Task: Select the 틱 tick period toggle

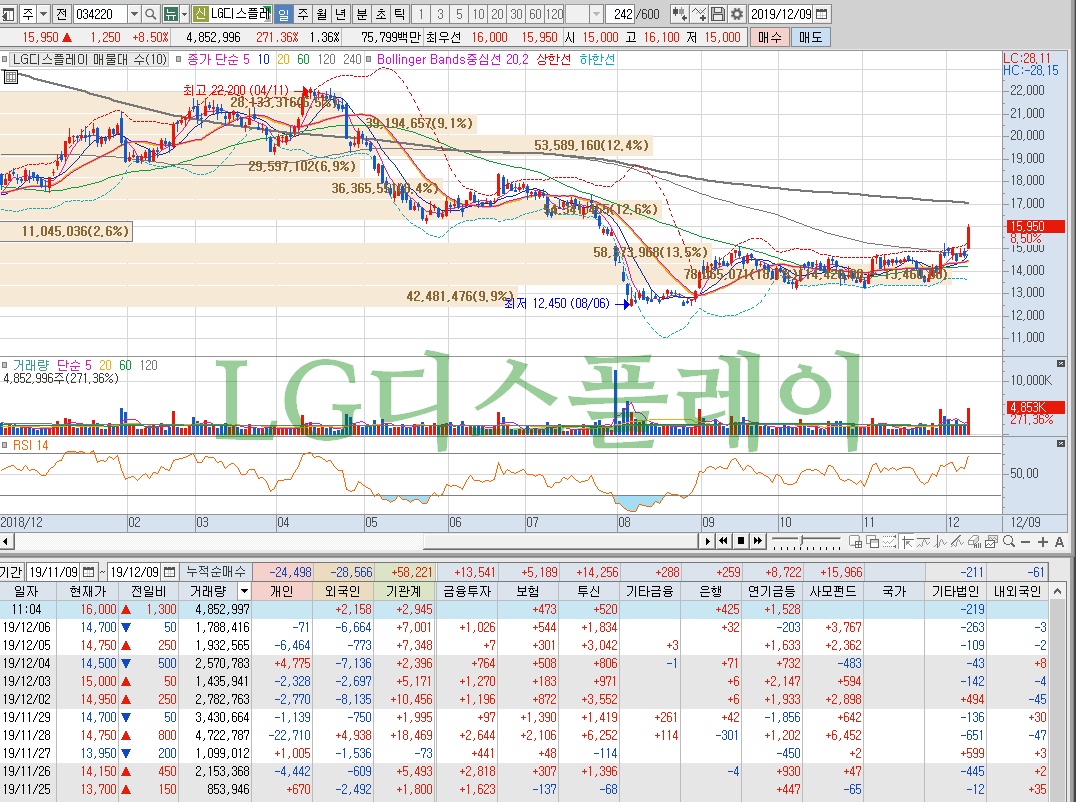Action: (x=400, y=14)
